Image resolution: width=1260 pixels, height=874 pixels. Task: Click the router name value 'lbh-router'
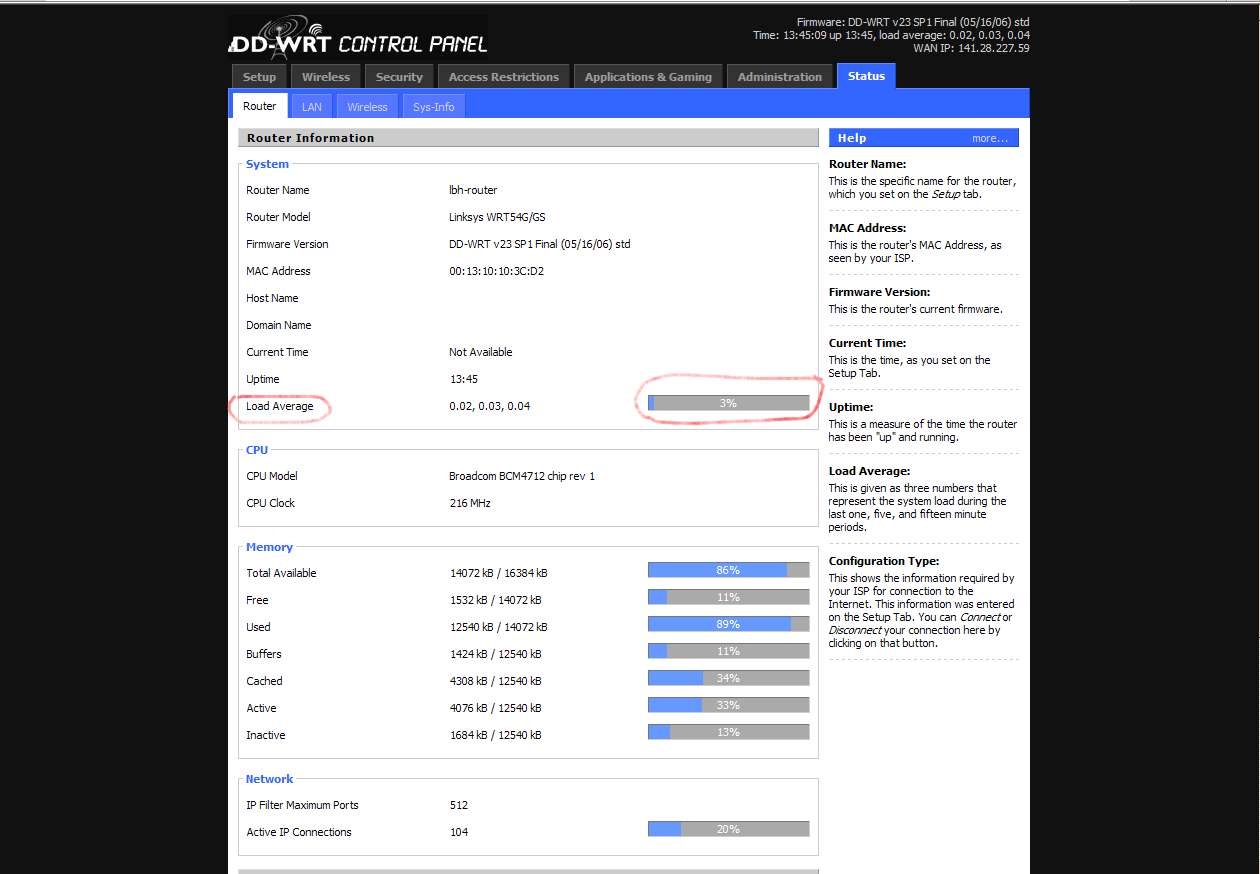[473, 190]
